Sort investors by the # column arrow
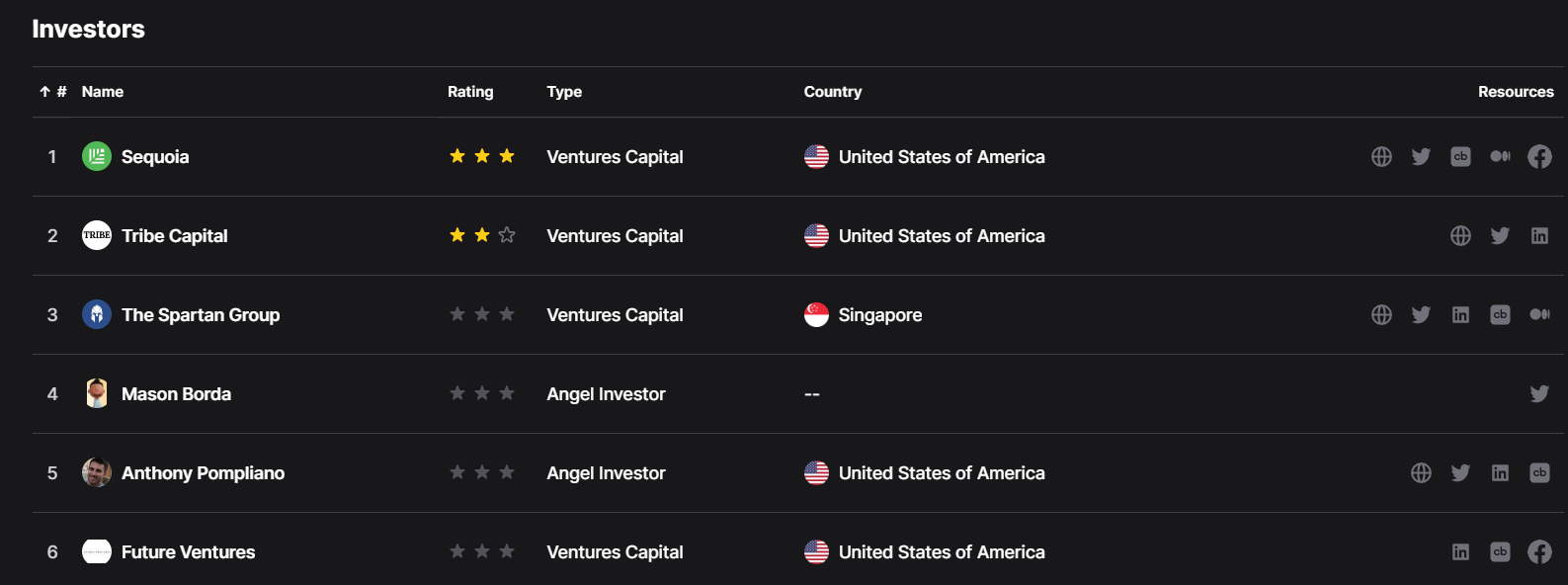Viewport: 1568px width, 585px height. pyautogui.click(x=45, y=92)
